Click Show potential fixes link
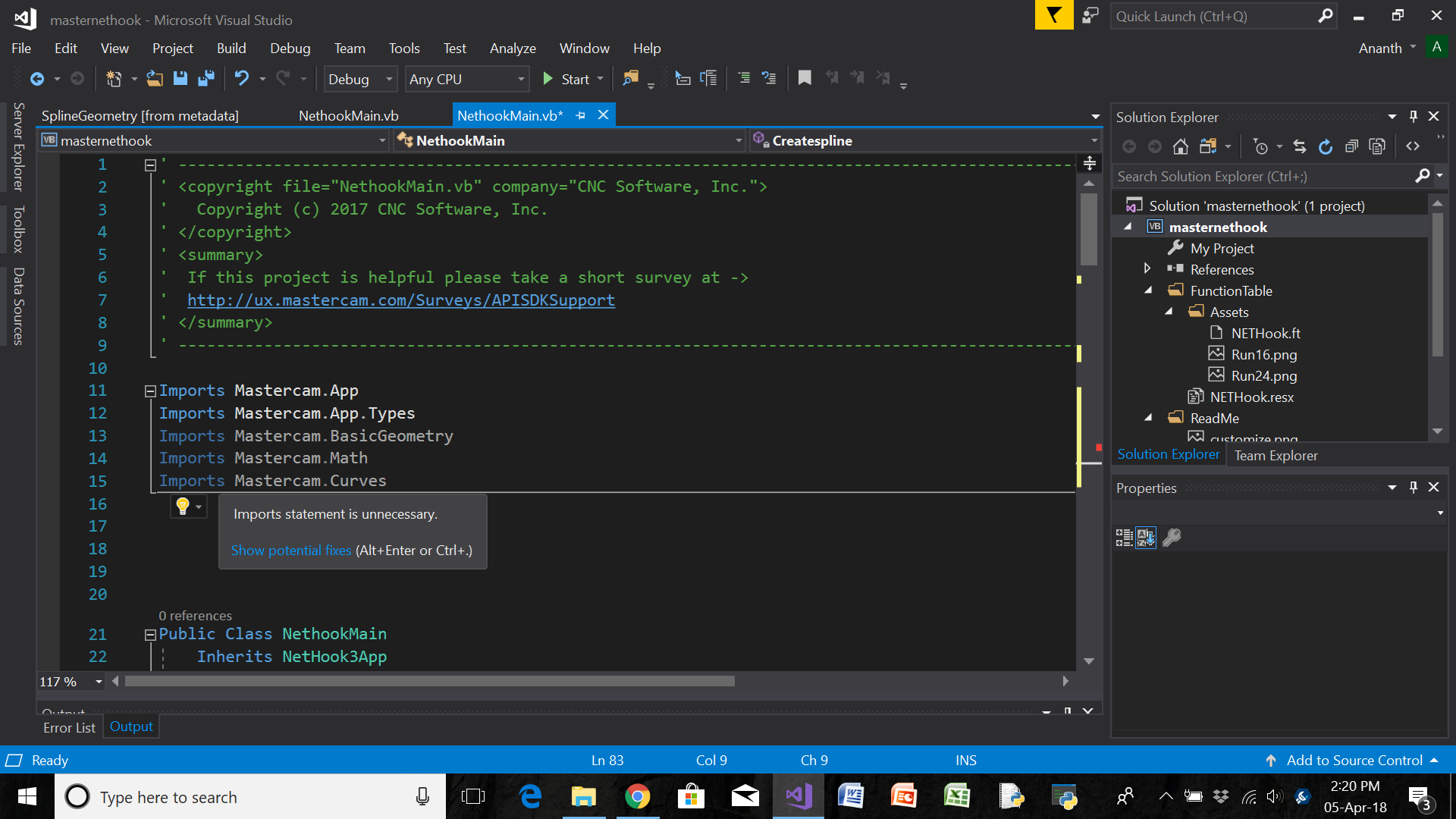This screenshot has width=1456, height=819. (x=291, y=549)
